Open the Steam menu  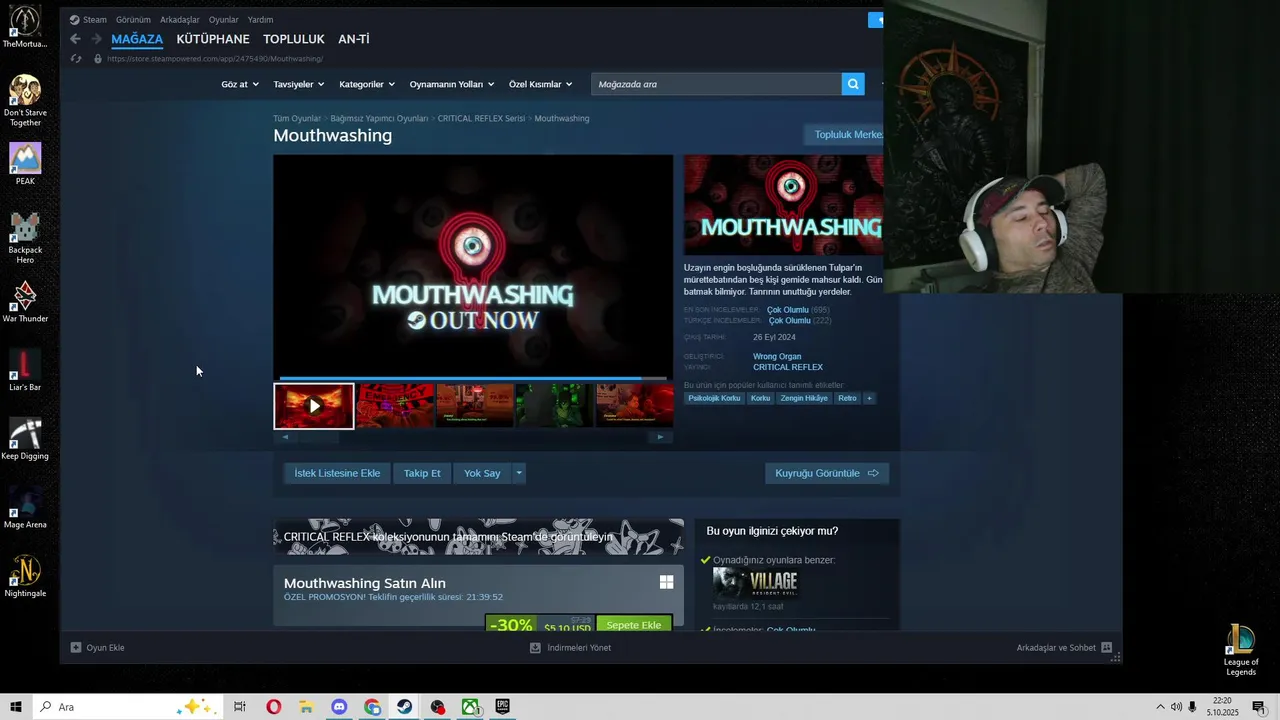click(x=88, y=19)
